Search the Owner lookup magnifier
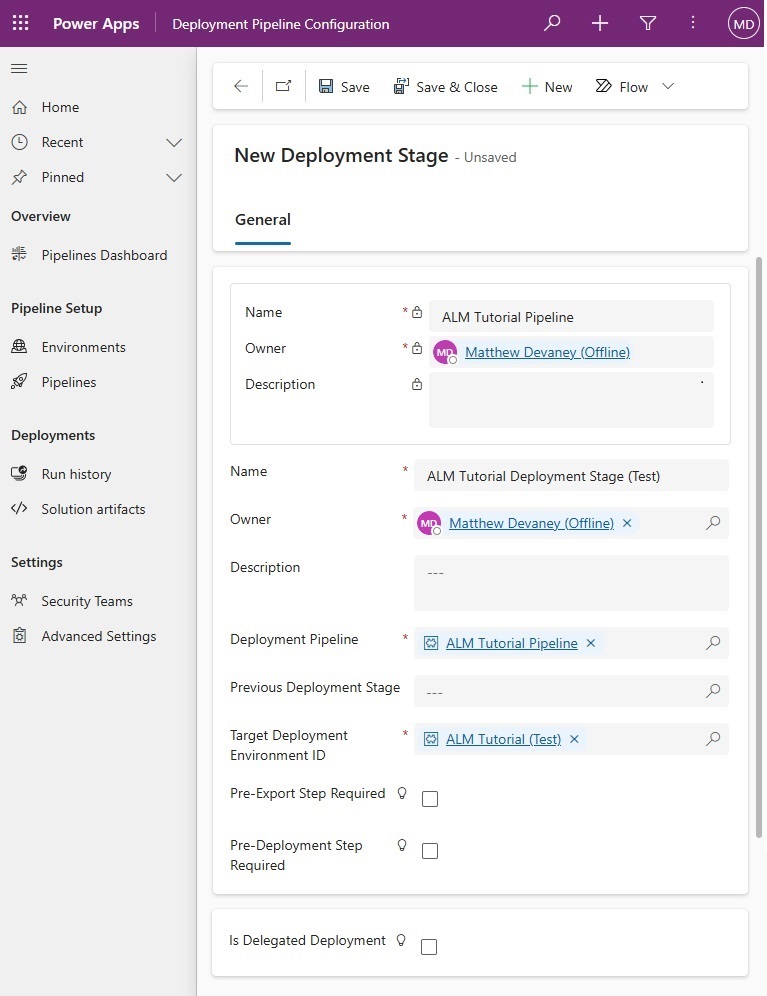The width and height of the screenshot is (767, 996). pyautogui.click(x=713, y=523)
